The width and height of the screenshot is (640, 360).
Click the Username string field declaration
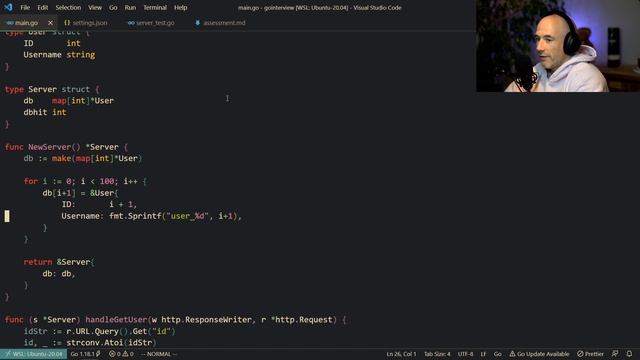[59, 55]
